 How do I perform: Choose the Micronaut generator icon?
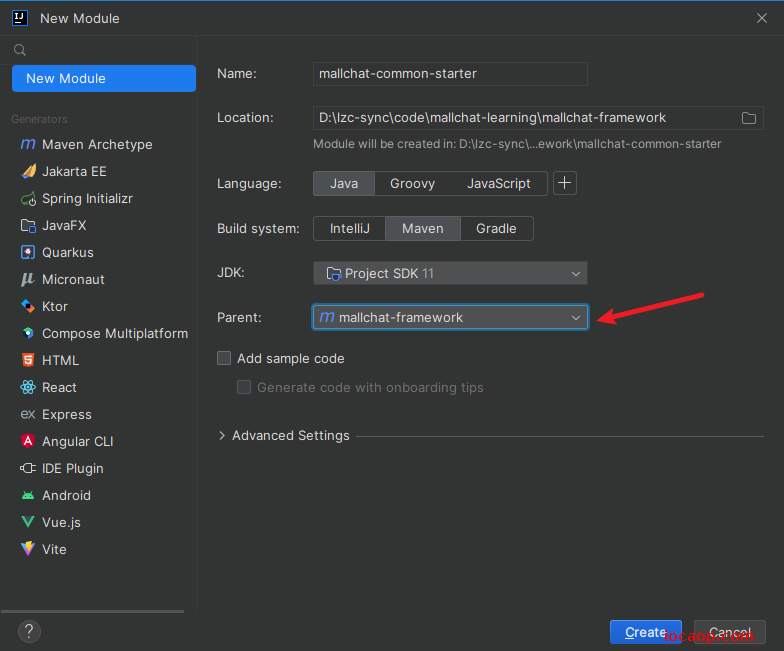[x=28, y=280]
